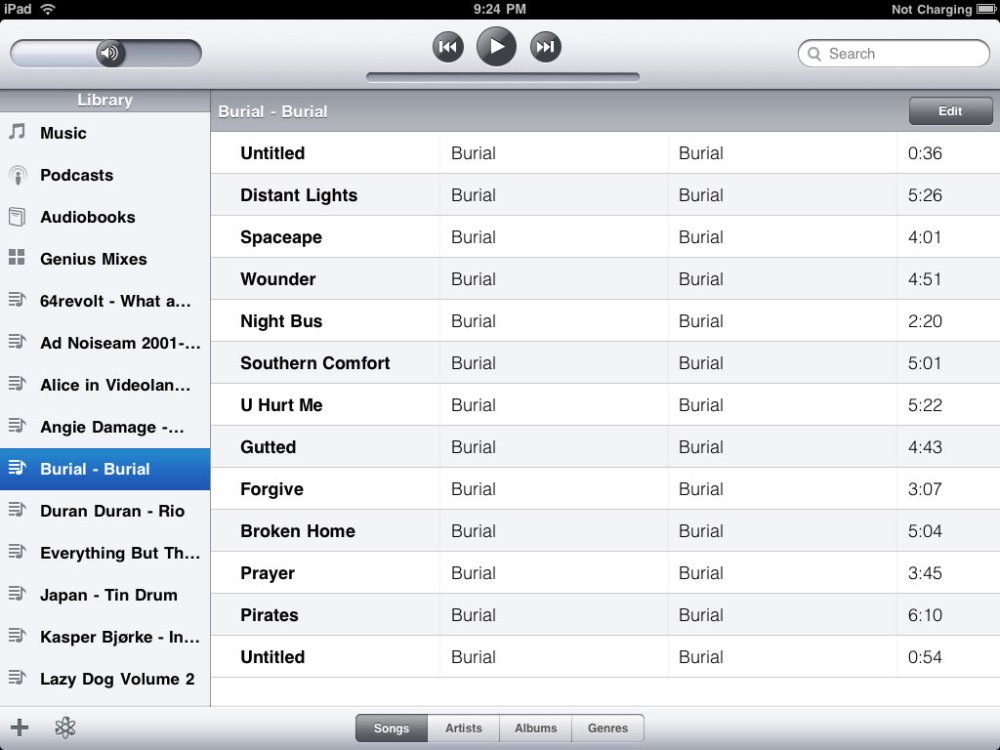The height and width of the screenshot is (750, 1000).
Task: Select the Duran Duran - Rio playlist
Action: (x=105, y=511)
